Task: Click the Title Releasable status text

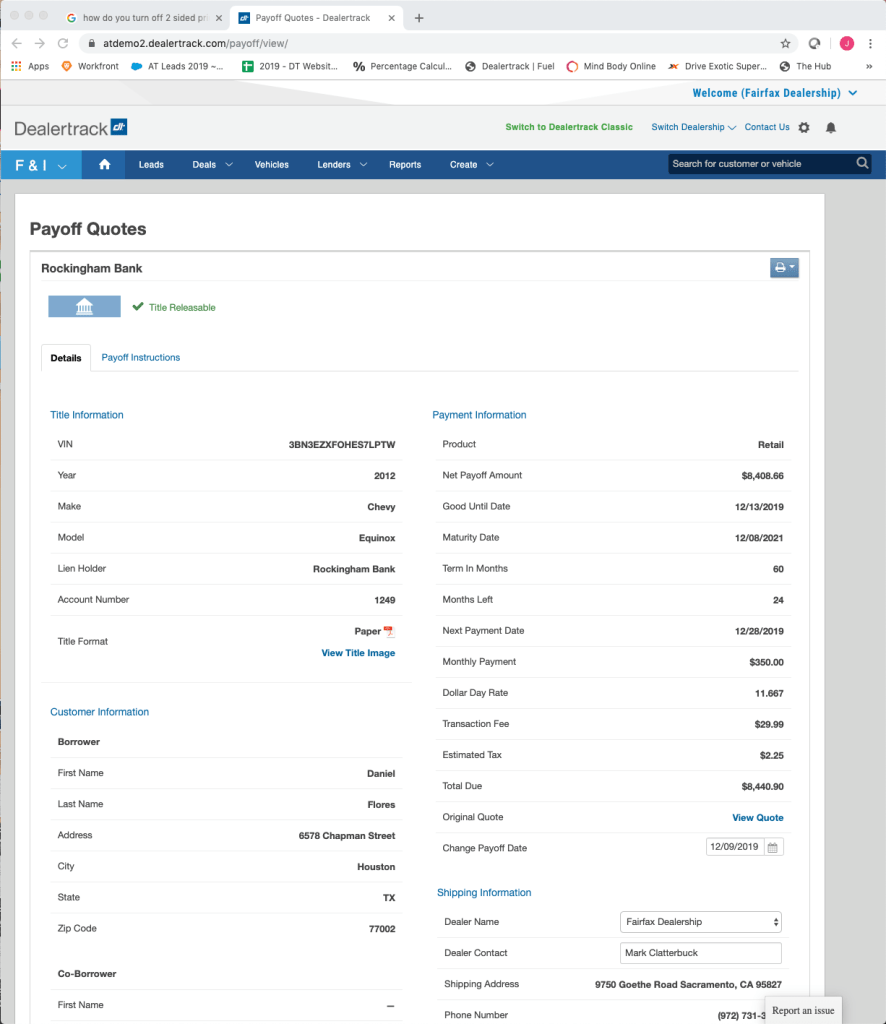Action: tap(182, 308)
